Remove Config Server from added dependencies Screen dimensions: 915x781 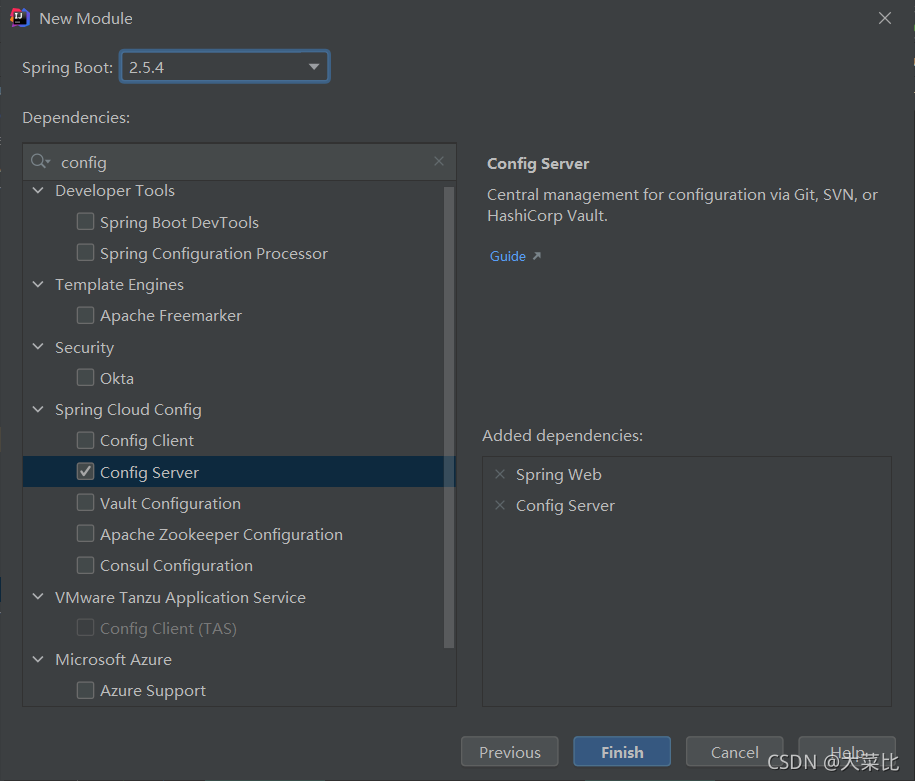pyautogui.click(x=500, y=505)
